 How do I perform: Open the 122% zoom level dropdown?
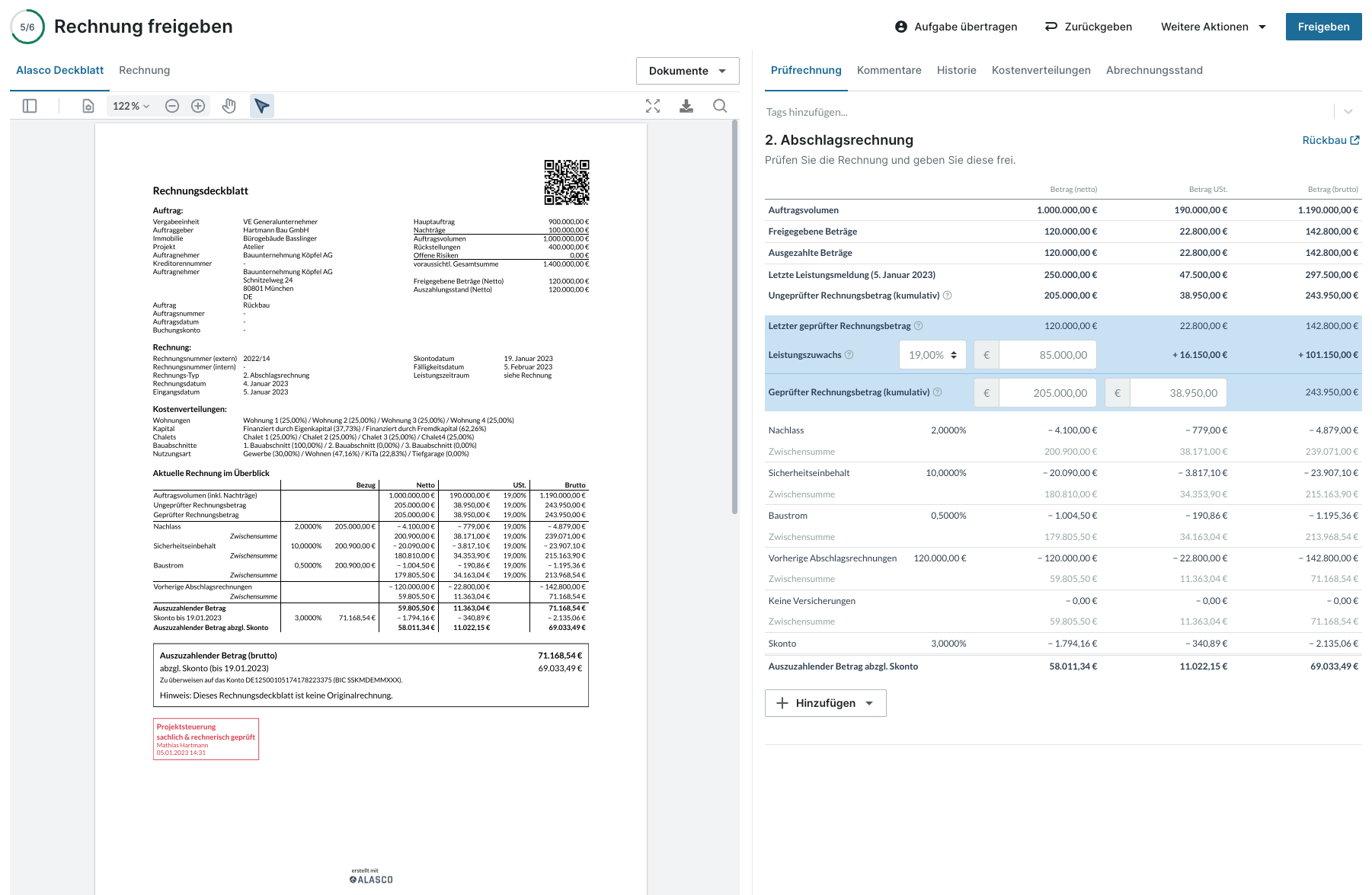tap(131, 106)
